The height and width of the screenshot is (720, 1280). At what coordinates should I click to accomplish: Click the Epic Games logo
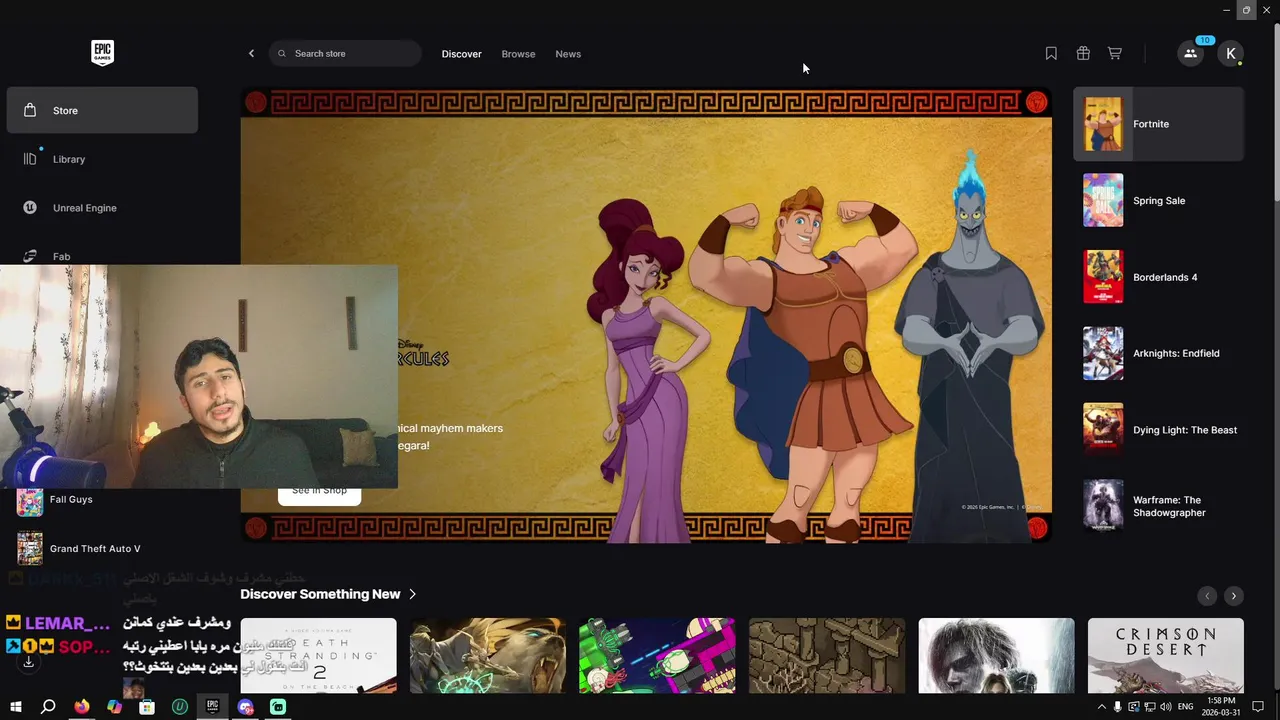[102, 53]
